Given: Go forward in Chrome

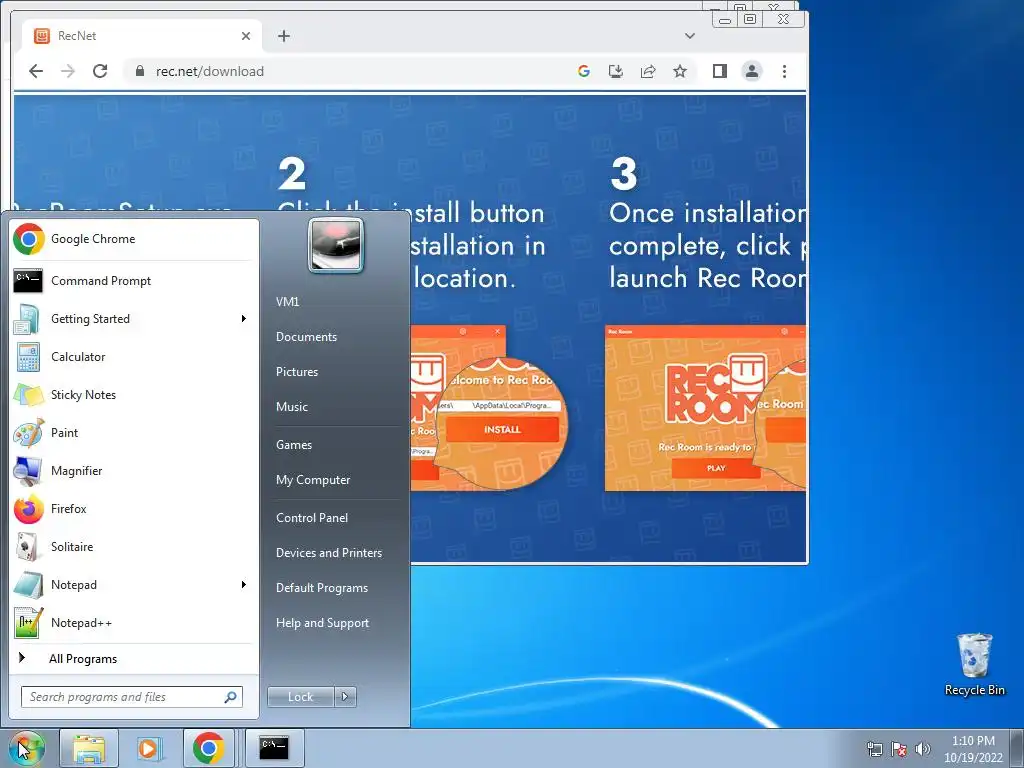Looking at the screenshot, I should pyautogui.click(x=68, y=71).
